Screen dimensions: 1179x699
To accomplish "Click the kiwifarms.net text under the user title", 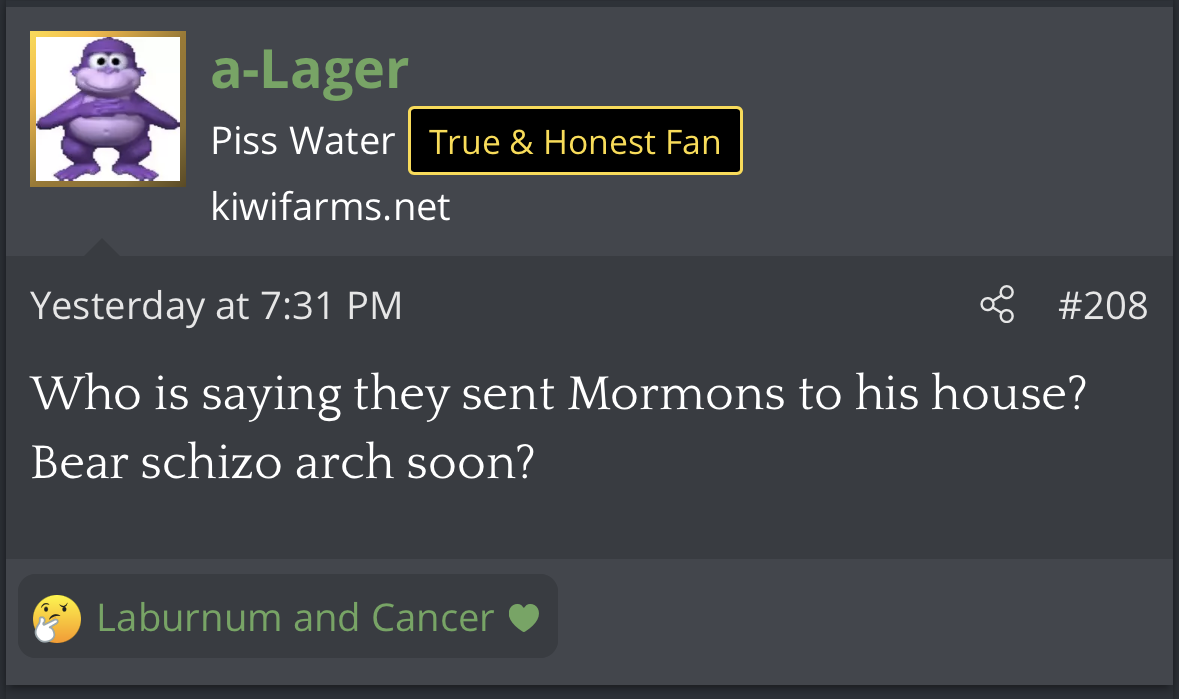I will tap(330, 207).
